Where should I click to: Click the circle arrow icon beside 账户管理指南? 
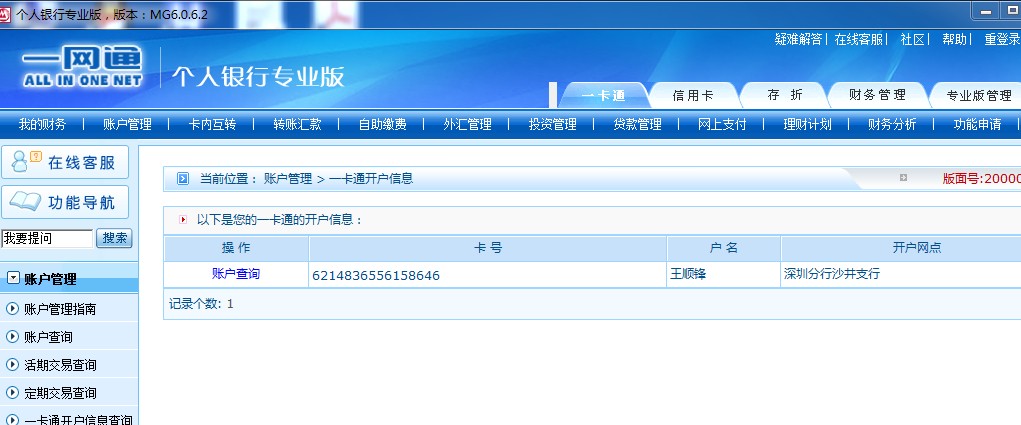click(x=12, y=308)
